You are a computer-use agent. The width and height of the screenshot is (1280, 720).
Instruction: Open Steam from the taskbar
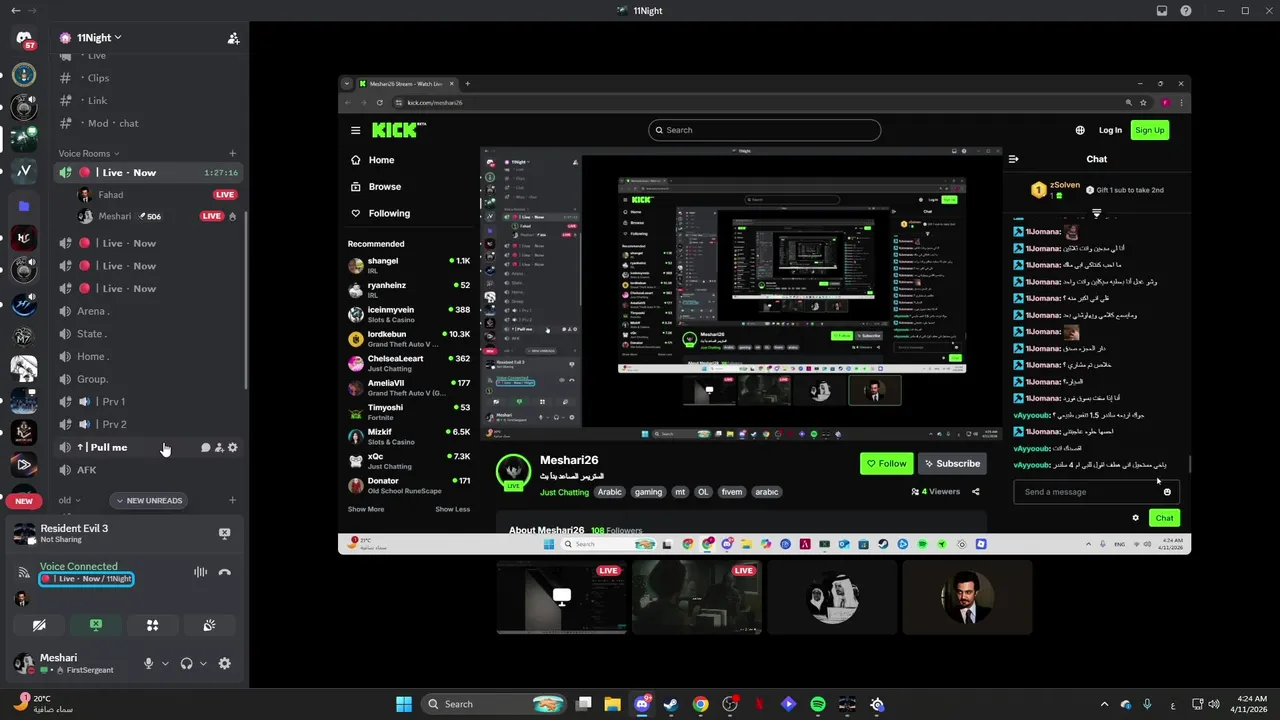click(671, 704)
